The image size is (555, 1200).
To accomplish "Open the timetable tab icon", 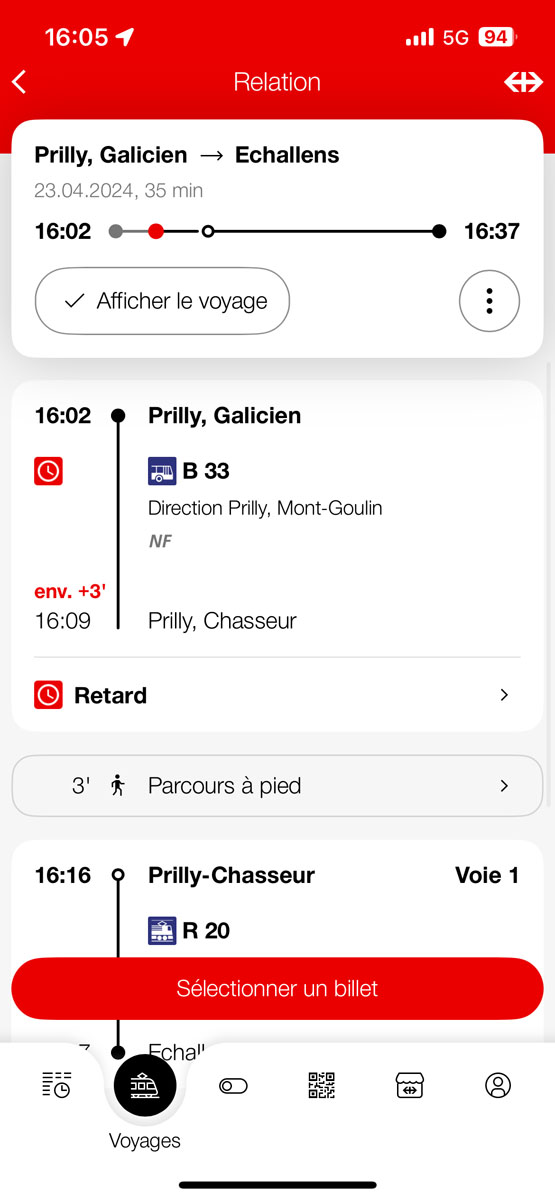I will point(56,1085).
